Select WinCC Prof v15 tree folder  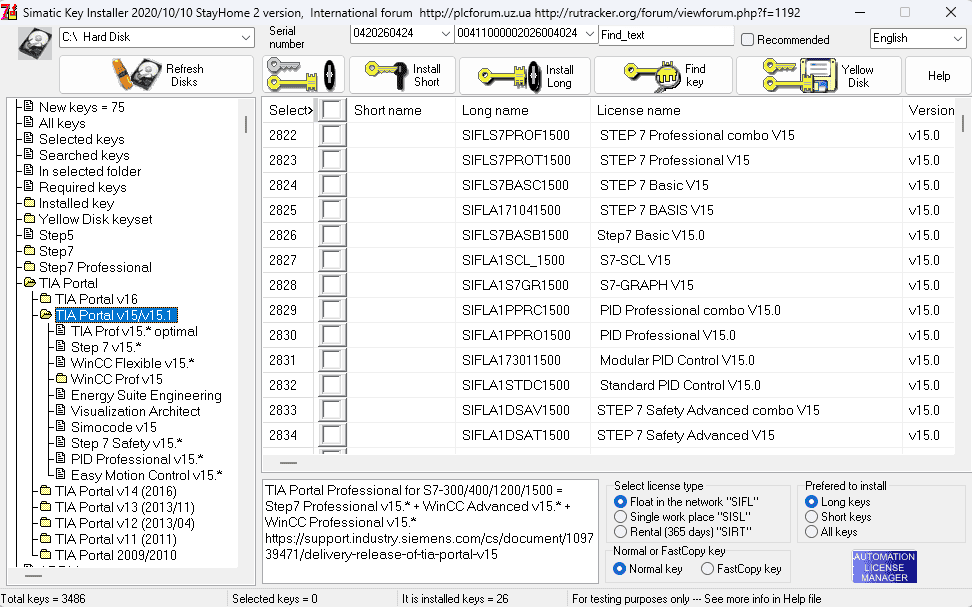pyautogui.click(x=116, y=379)
